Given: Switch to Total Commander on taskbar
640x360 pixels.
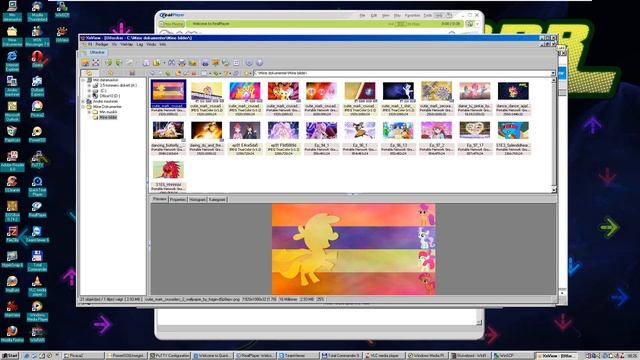Looking at the screenshot, I should tap(340, 356).
